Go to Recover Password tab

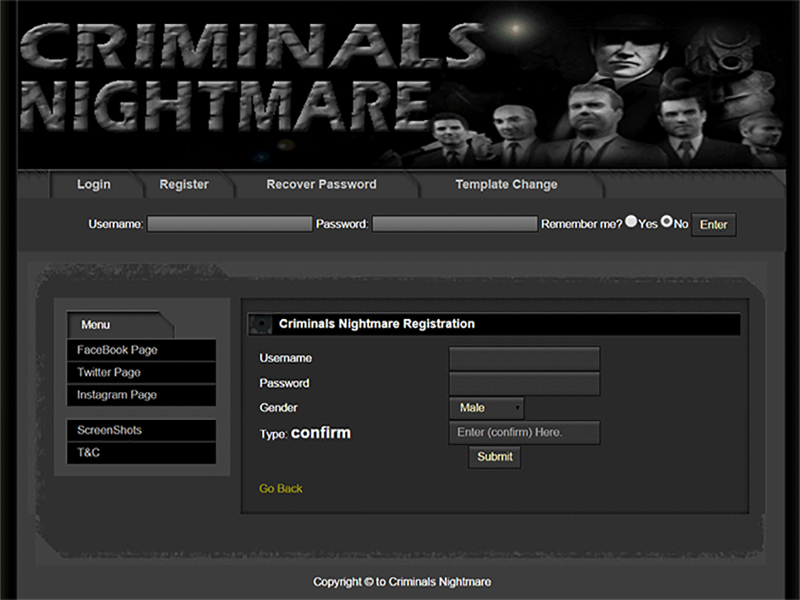pyautogui.click(x=321, y=184)
